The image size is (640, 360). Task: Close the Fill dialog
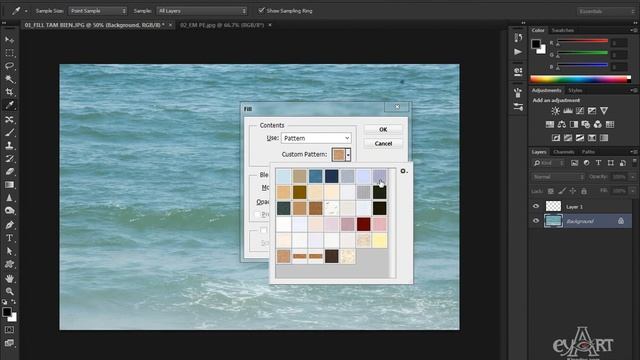point(397,107)
